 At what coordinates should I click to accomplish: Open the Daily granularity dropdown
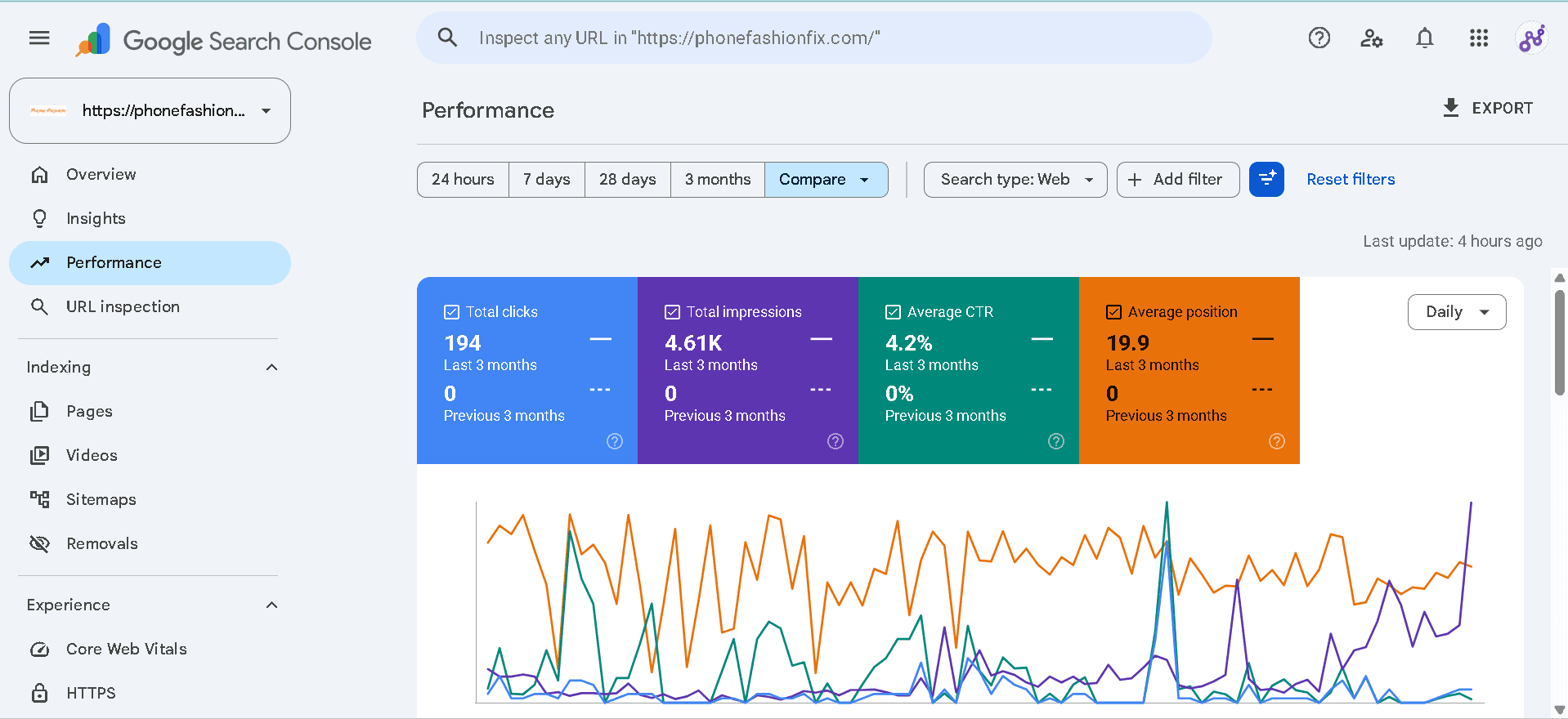1457,312
